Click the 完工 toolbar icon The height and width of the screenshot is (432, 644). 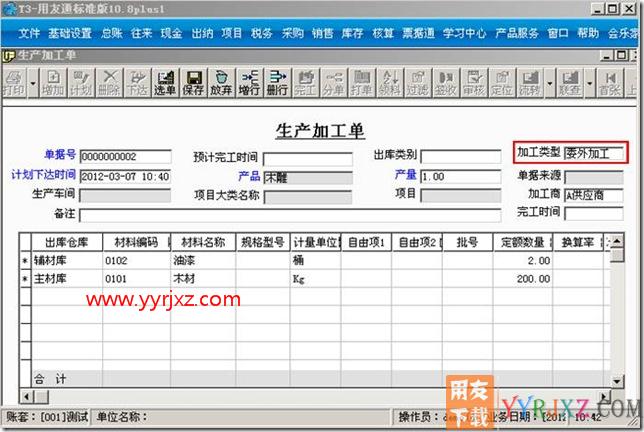(305, 83)
